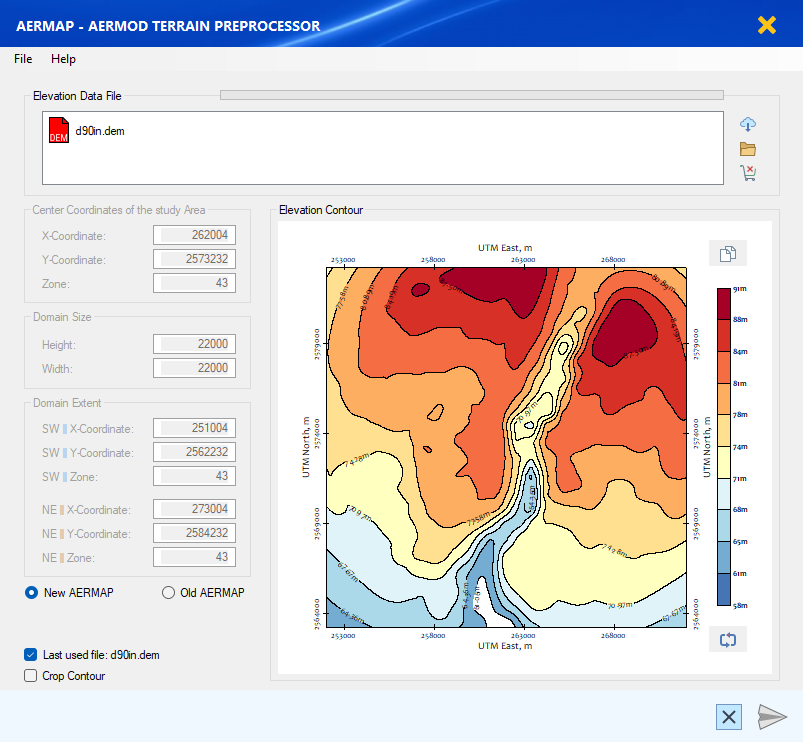Click the 91m legend label

click(739, 289)
